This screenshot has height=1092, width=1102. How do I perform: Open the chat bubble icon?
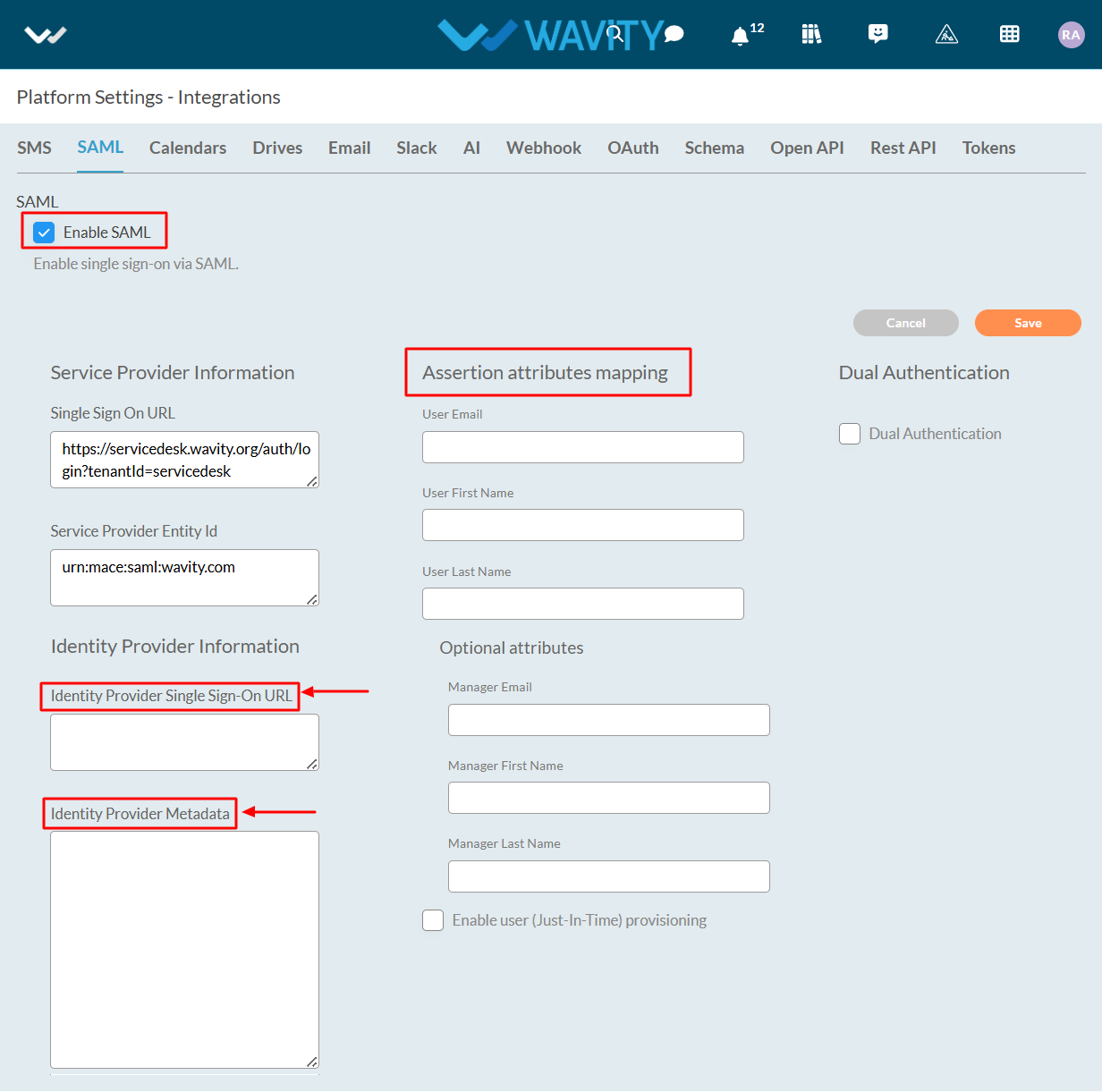pyautogui.click(x=674, y=34)
